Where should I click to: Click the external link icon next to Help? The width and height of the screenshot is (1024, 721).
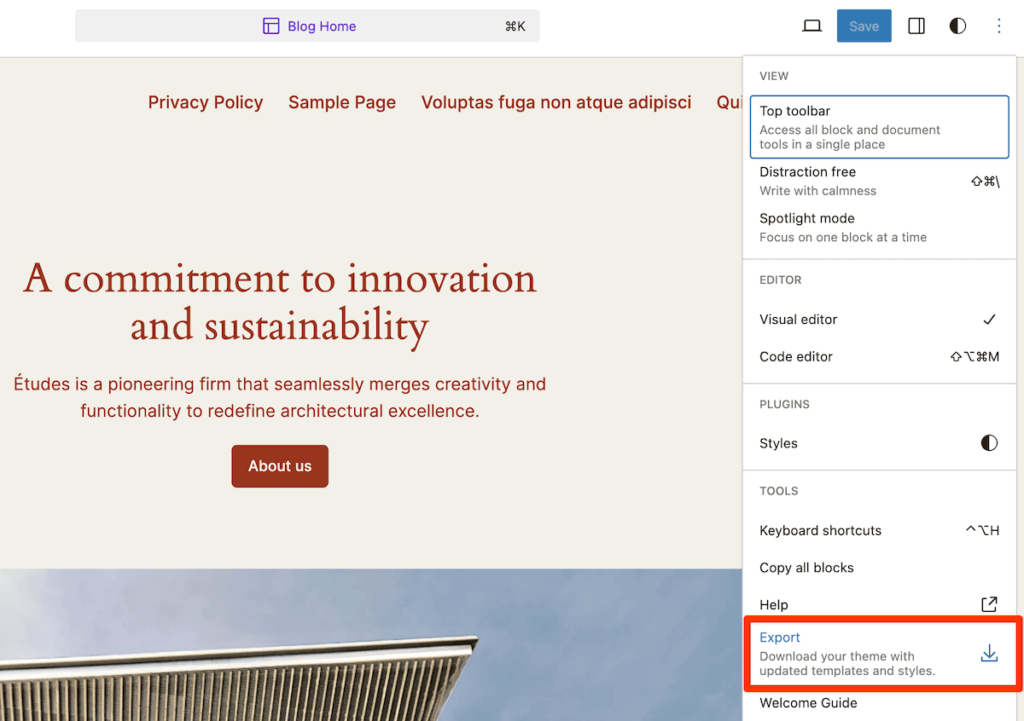[988, 604]
